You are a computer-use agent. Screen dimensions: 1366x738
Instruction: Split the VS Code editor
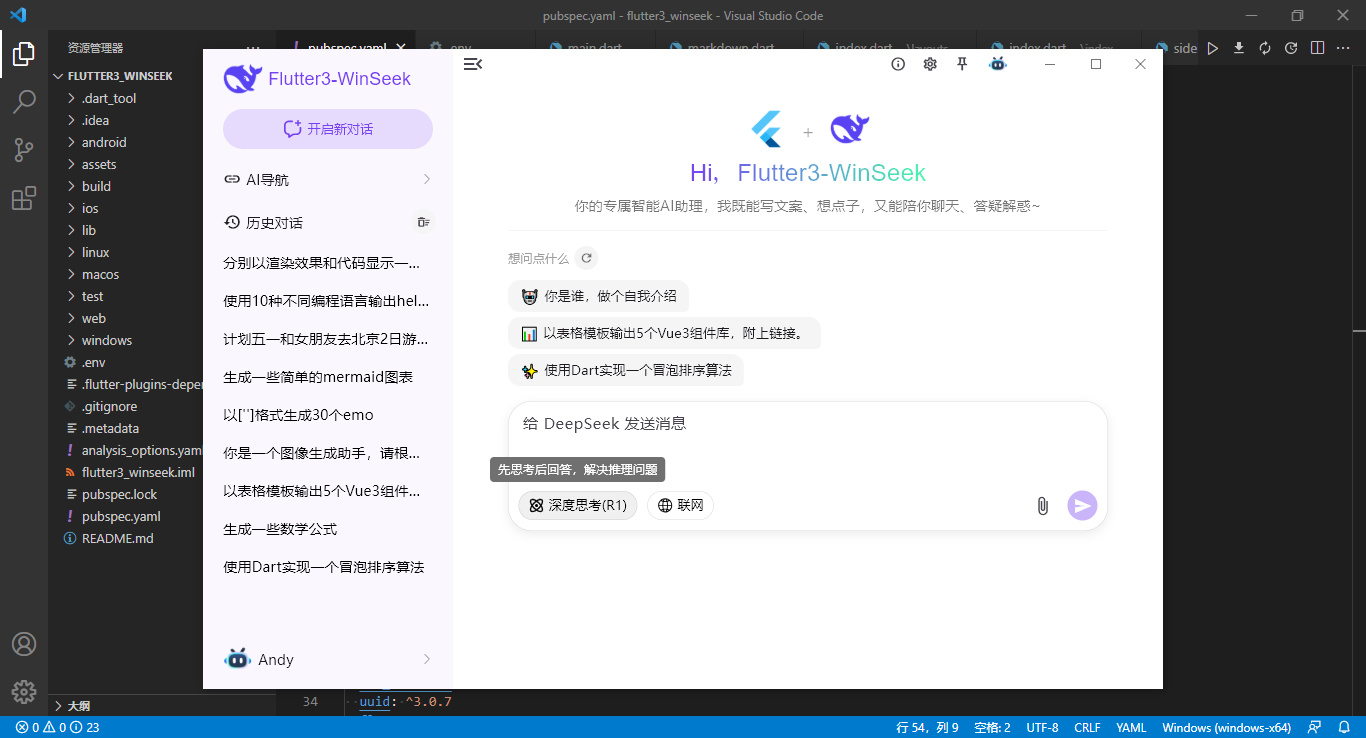click(x=1318, y=48)
